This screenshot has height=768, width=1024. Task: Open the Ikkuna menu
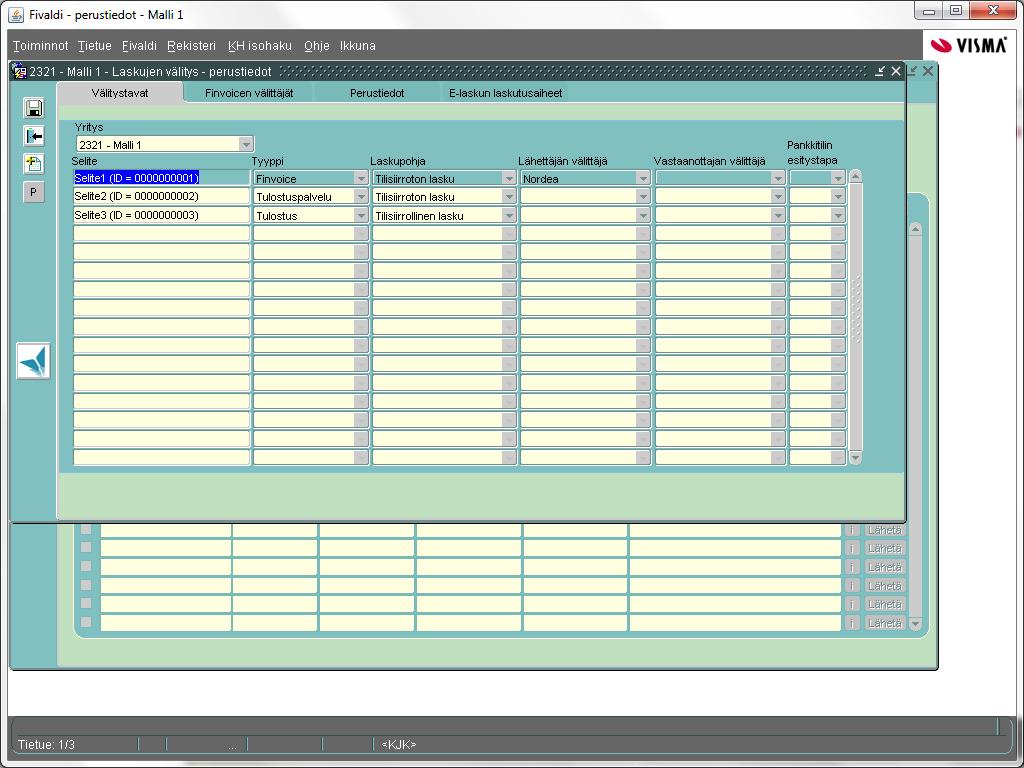(x=358, y=46)
